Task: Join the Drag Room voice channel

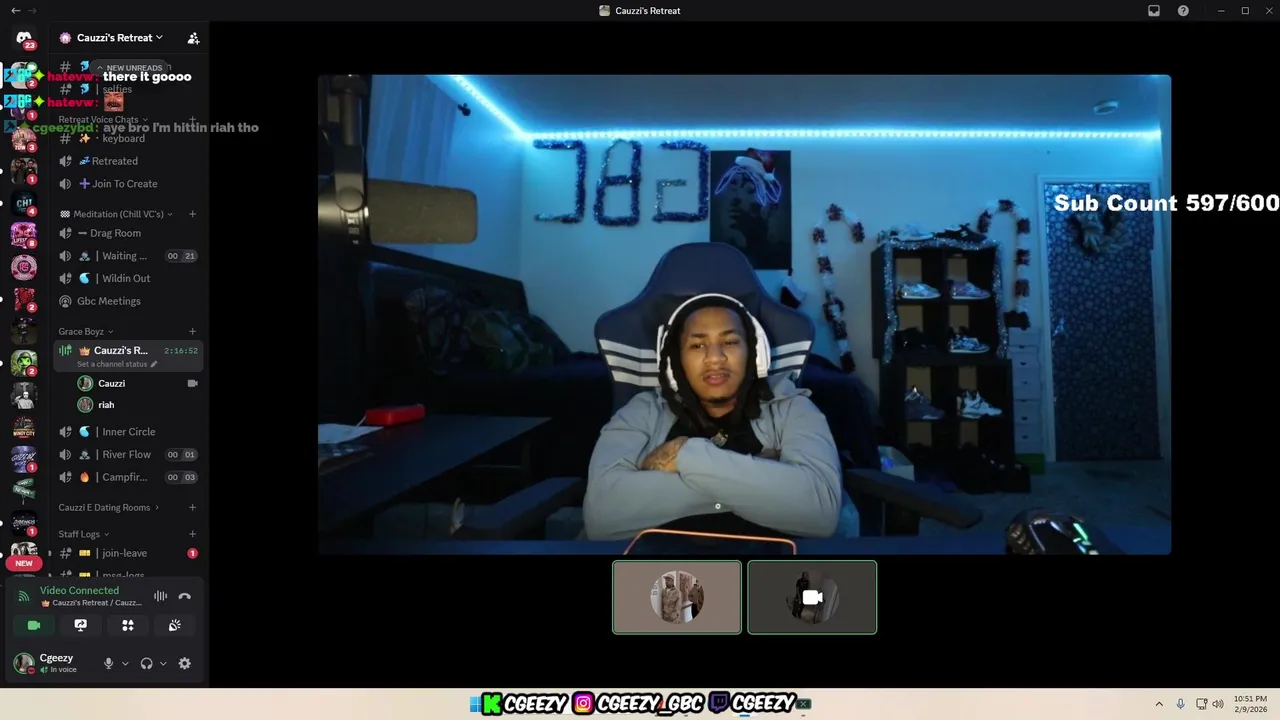Action: coord(128,233)
